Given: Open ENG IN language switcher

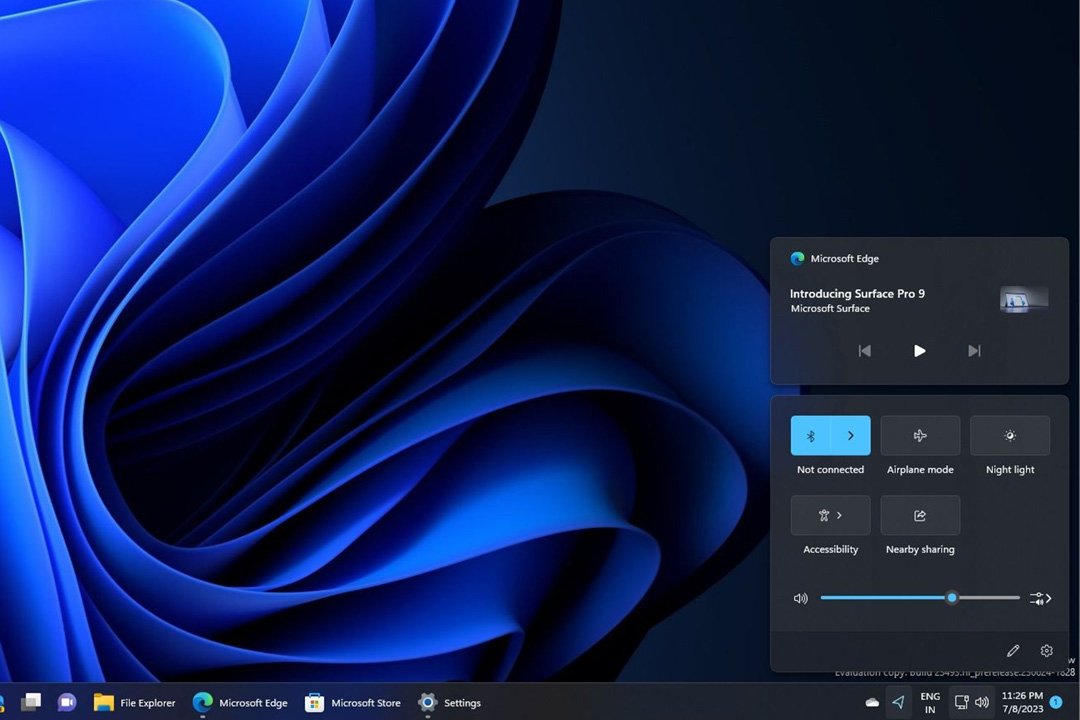Looking at the screenshot, I should coord(930,703).
